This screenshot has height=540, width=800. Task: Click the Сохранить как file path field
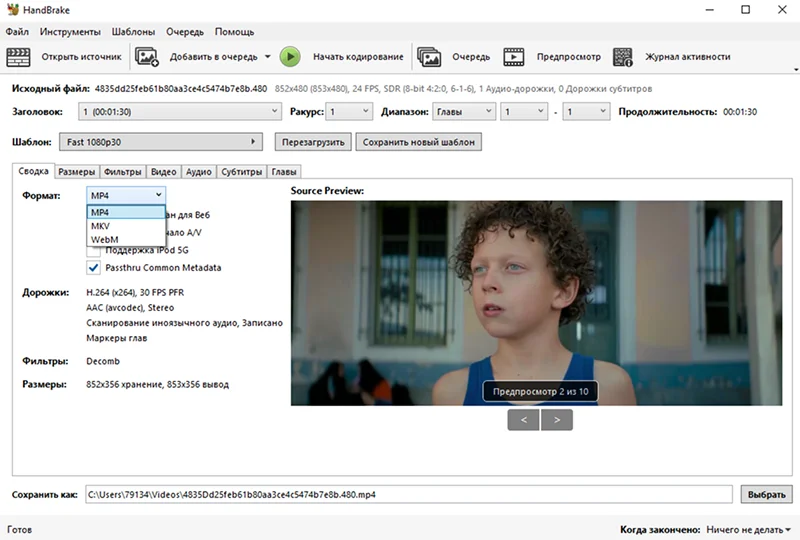click(x=409, y=494)
